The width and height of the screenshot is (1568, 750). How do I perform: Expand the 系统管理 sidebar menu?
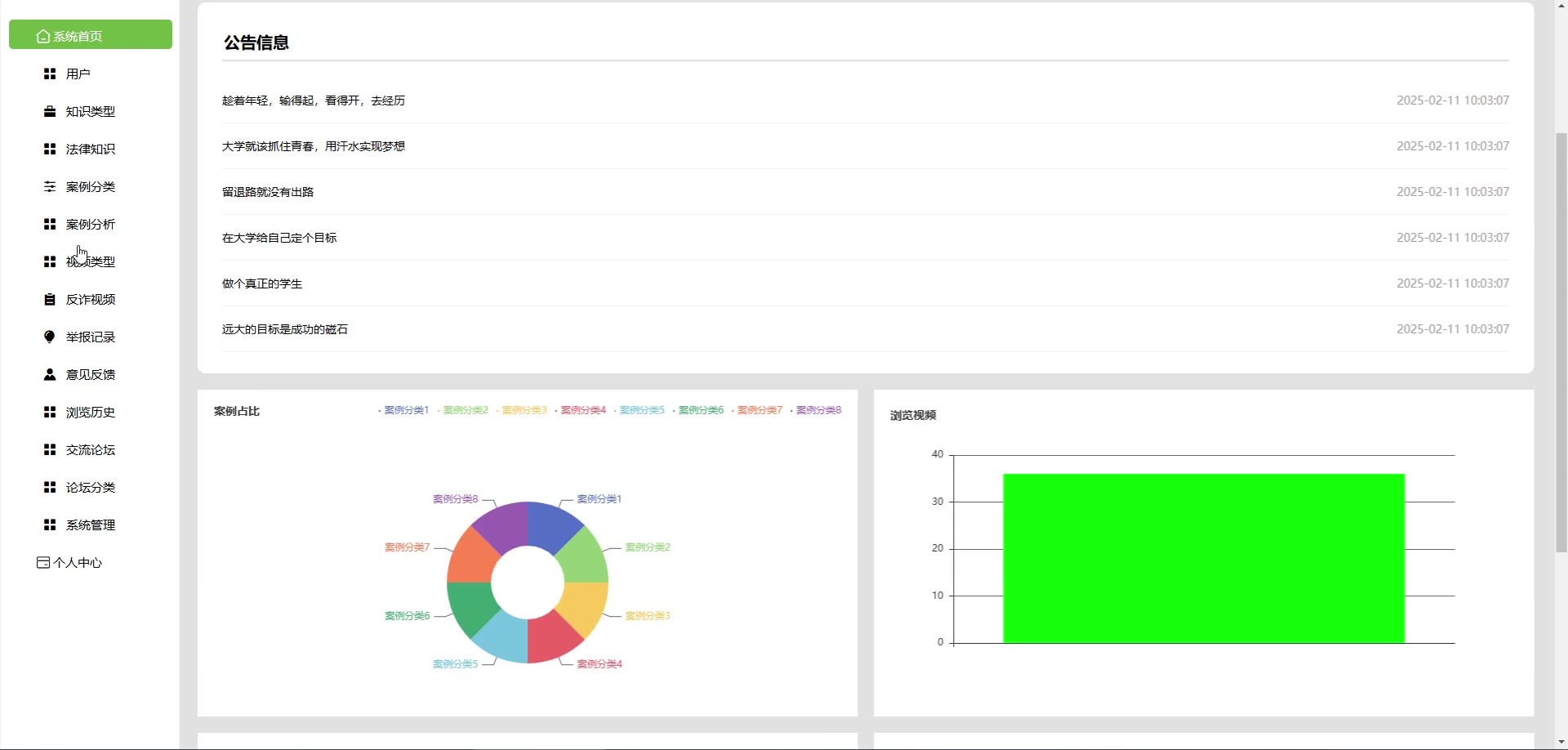tap(91, 525)
